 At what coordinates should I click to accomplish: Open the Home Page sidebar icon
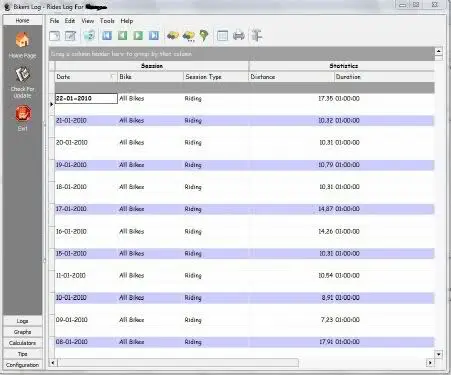(22, 41)
